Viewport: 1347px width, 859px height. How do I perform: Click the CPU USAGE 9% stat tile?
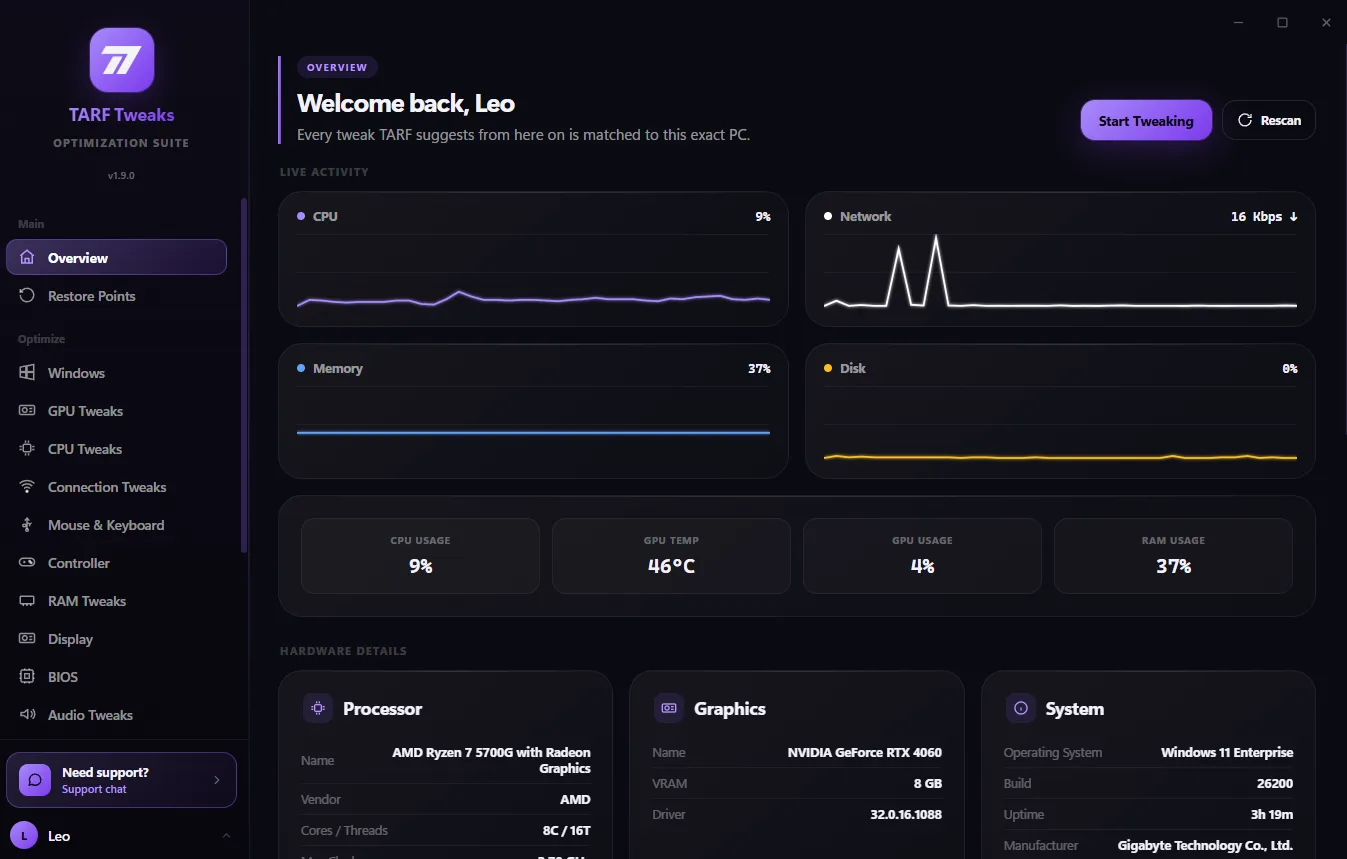[420, 556]
